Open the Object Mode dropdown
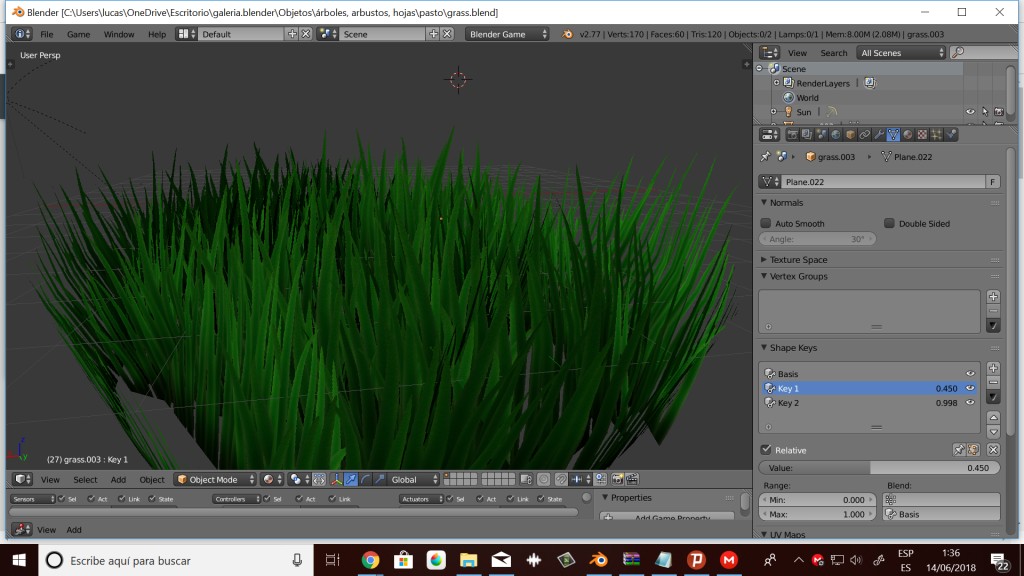This screenshot has width=1024, height=576. [x=213, y=479]
